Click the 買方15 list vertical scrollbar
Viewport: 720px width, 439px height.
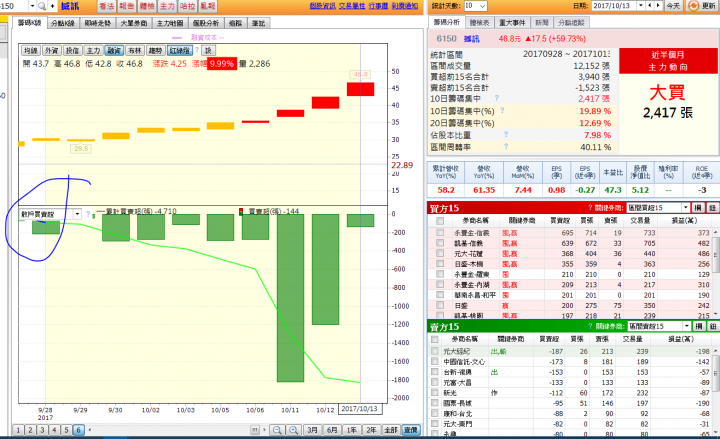pos(716,273)
